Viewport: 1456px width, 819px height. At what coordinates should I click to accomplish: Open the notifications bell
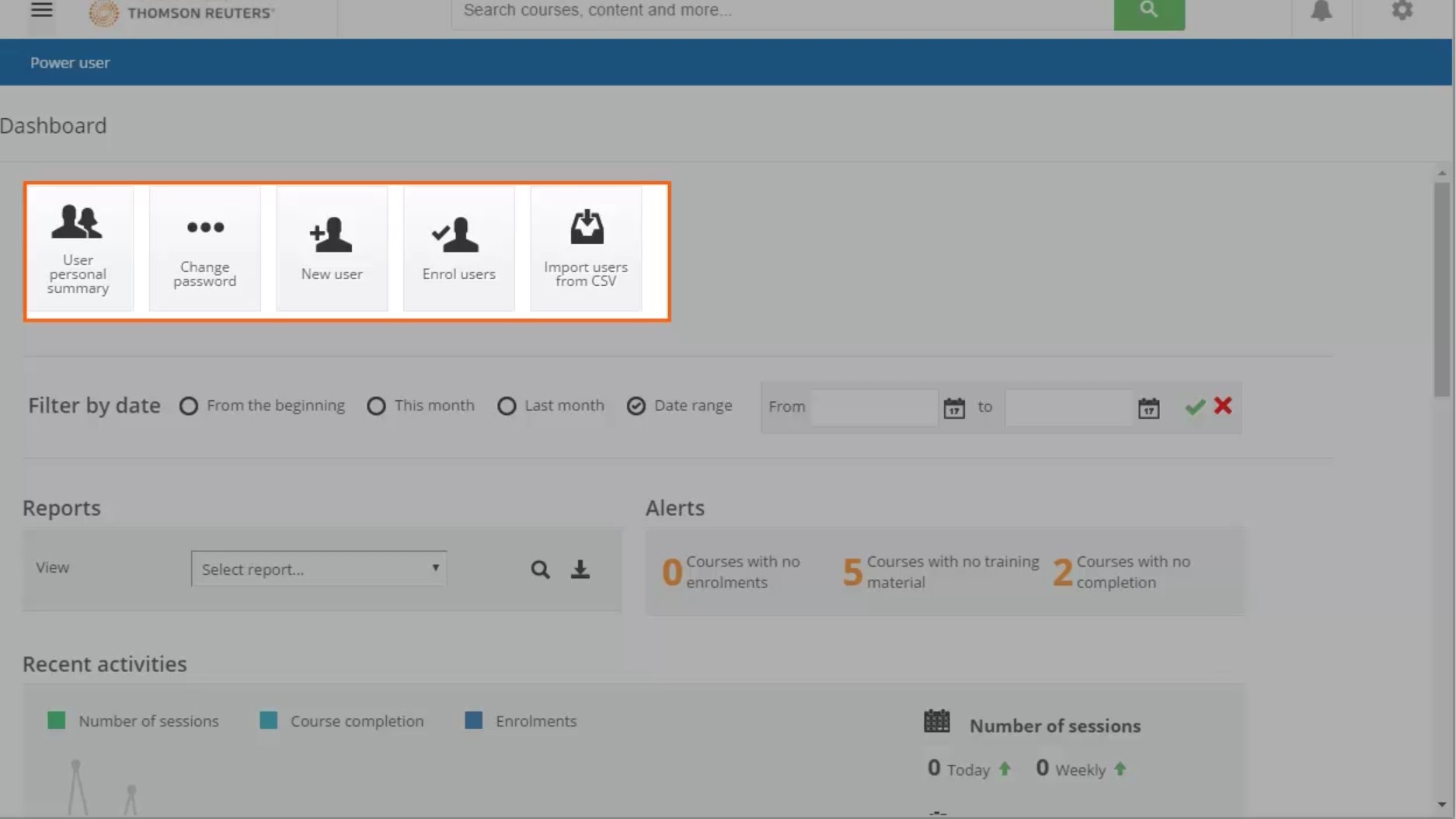[x=1321, y=11]
